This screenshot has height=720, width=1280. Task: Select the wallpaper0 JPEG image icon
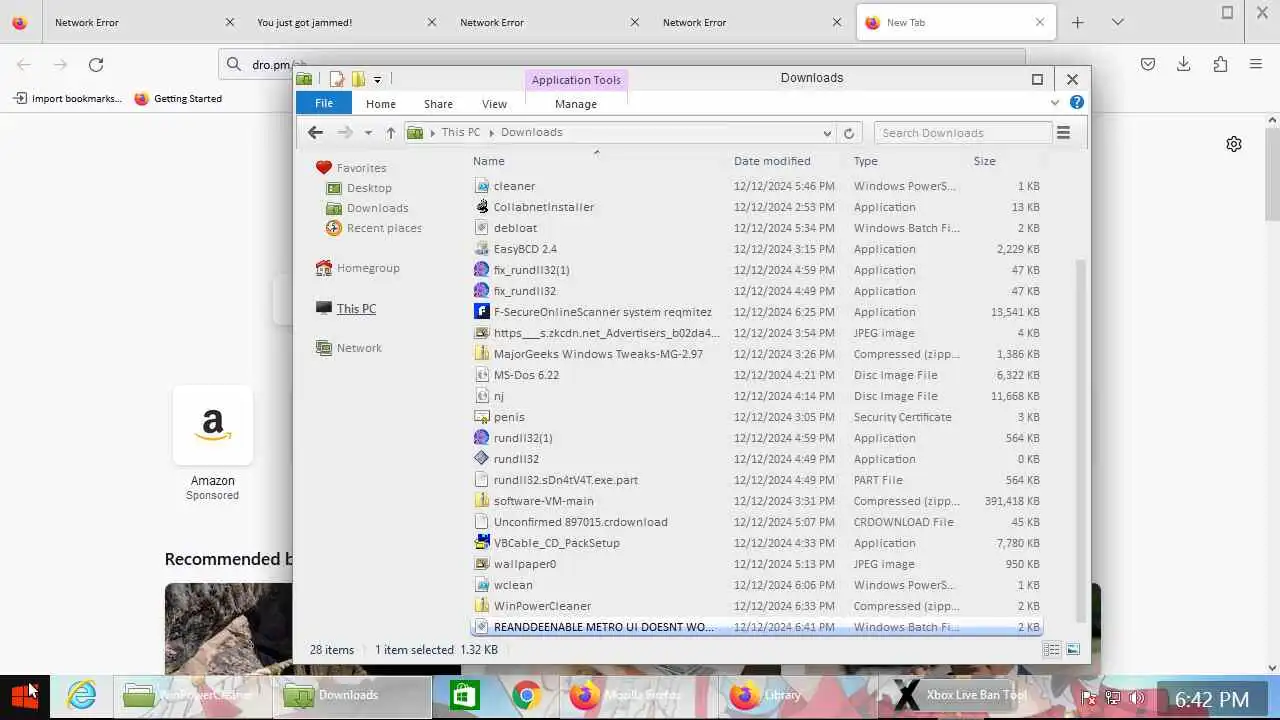[483, 564]
